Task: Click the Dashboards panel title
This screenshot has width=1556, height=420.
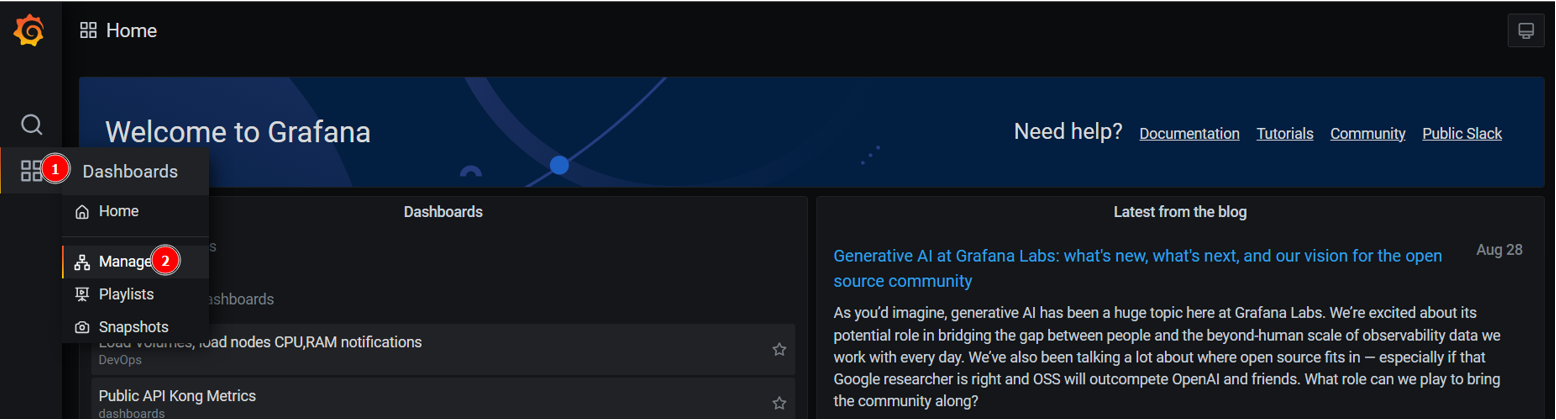Action: (443, 212)
